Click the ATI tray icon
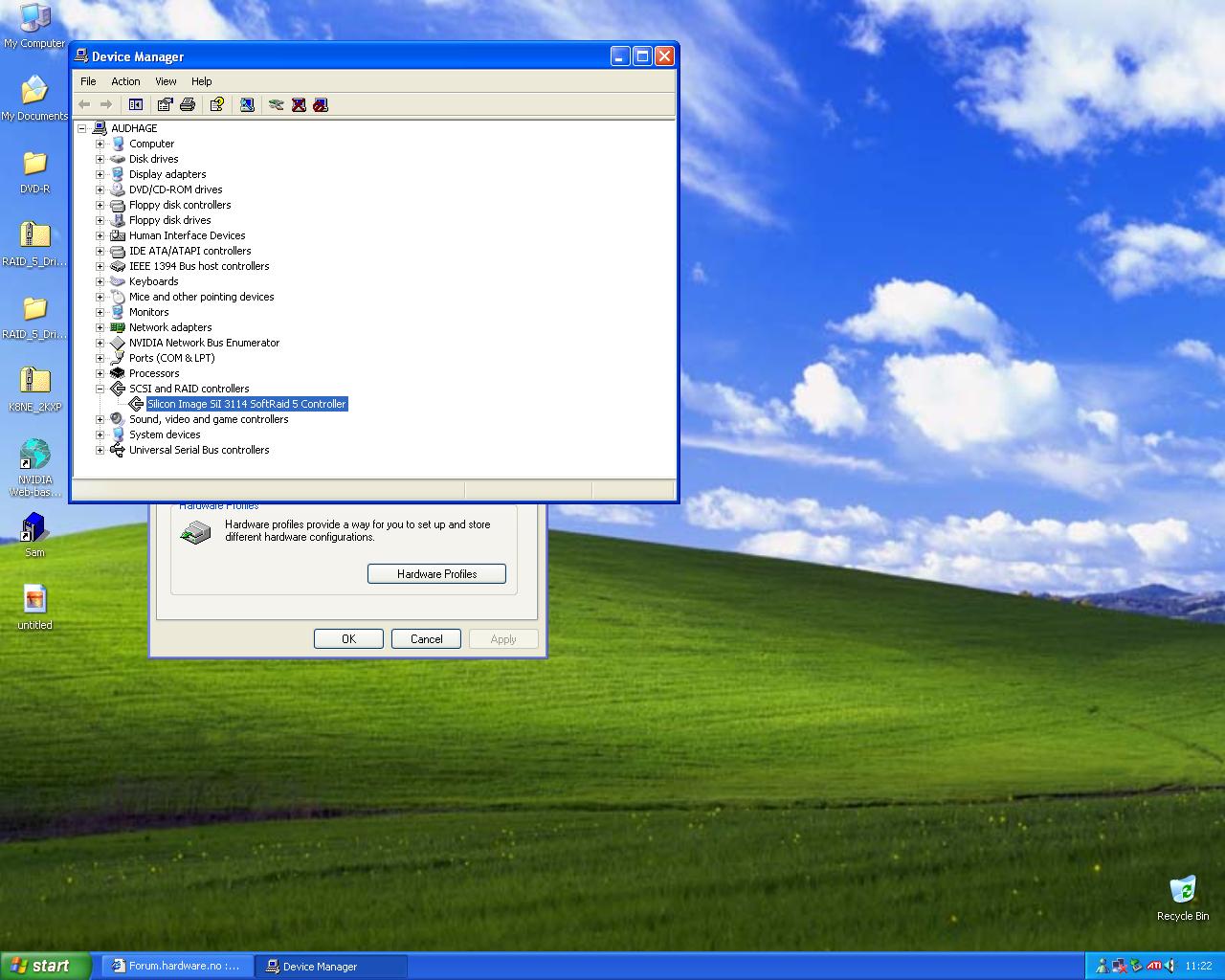 click(1153, 966)
